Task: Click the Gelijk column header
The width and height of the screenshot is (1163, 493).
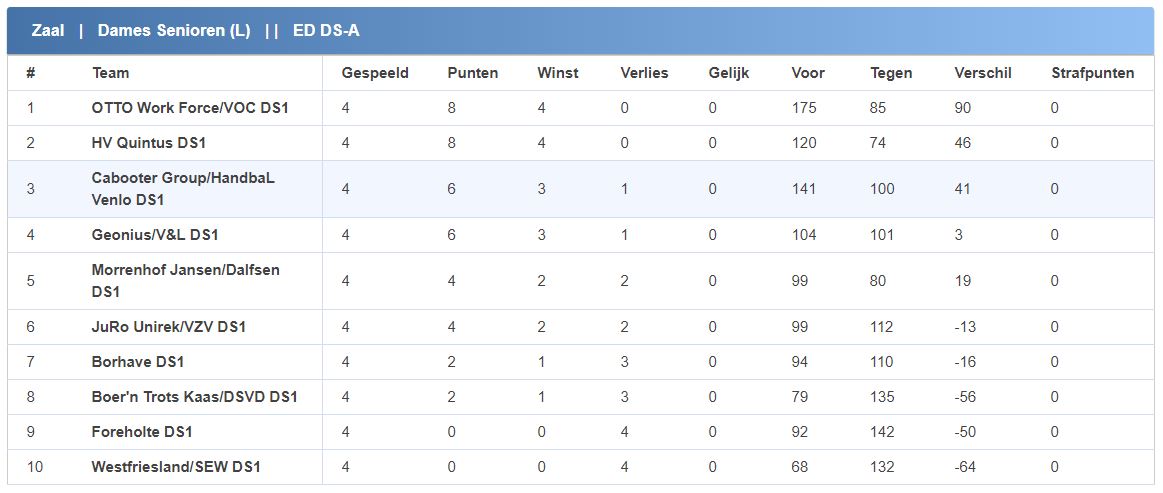Action: pyautogui.click(x=729, y=73)
